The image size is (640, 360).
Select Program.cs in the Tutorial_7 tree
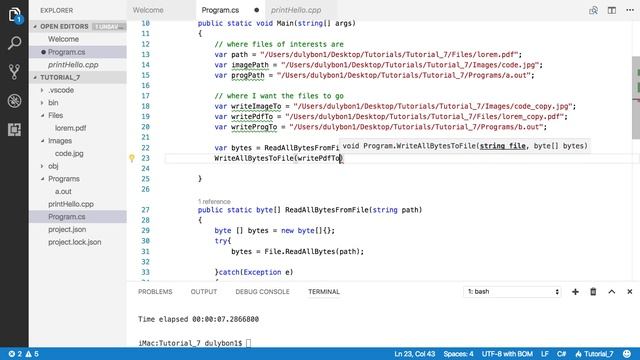coord(67,217)
